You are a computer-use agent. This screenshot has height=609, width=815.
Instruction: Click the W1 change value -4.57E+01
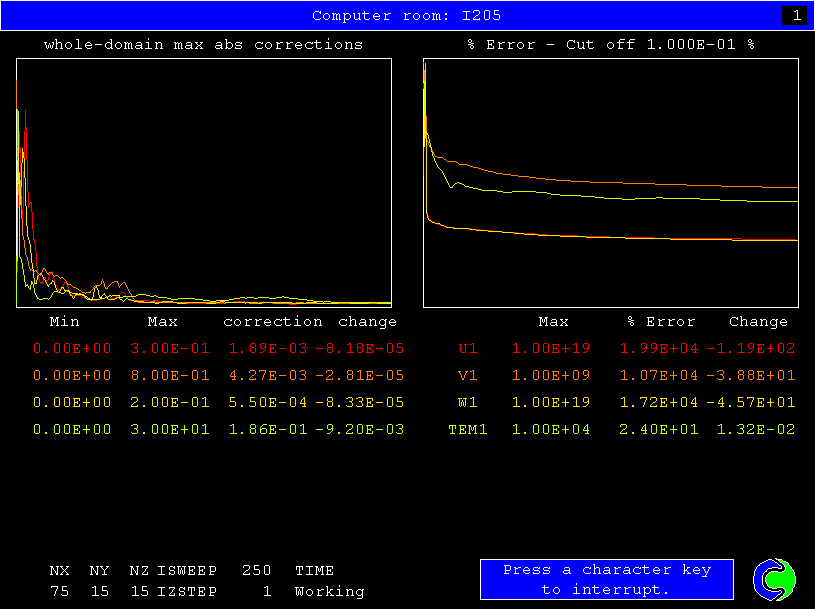(x=751, y=402)
